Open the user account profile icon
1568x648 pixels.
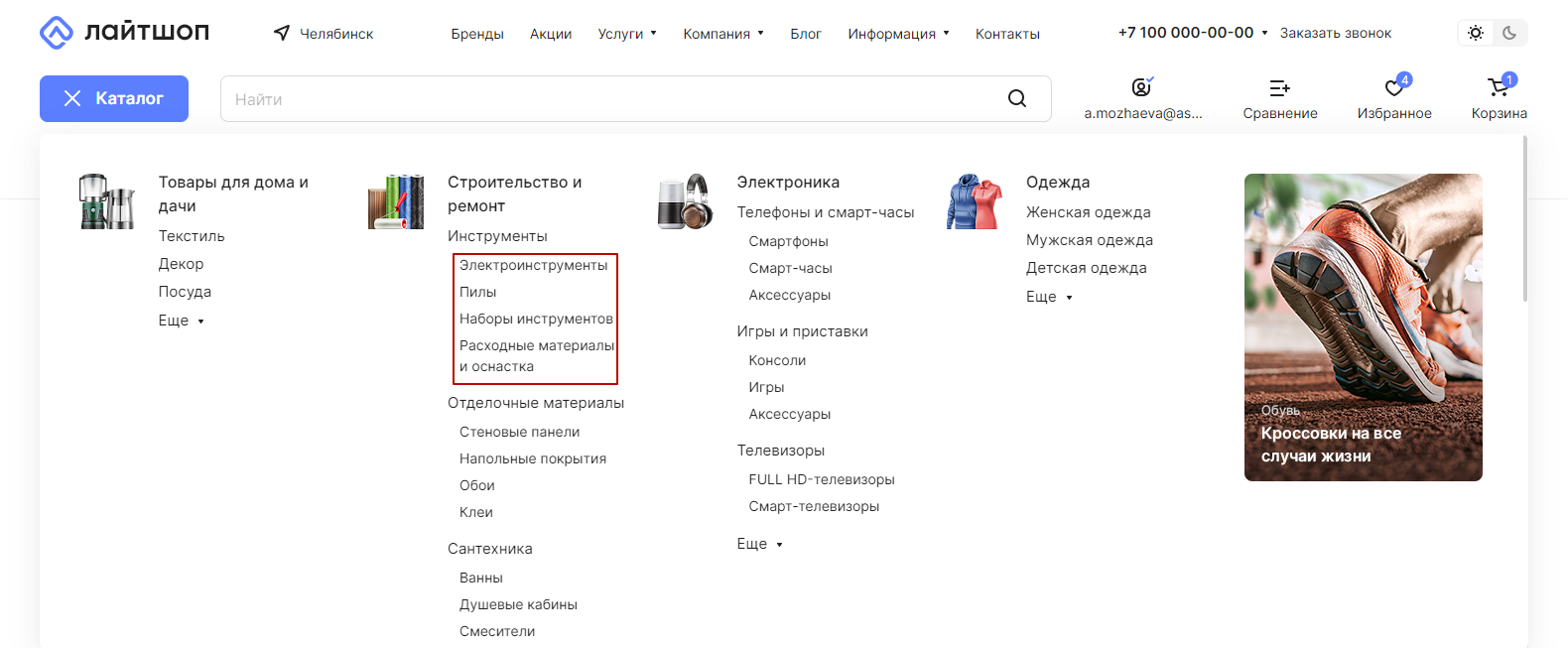click(x=1142, y=87)
